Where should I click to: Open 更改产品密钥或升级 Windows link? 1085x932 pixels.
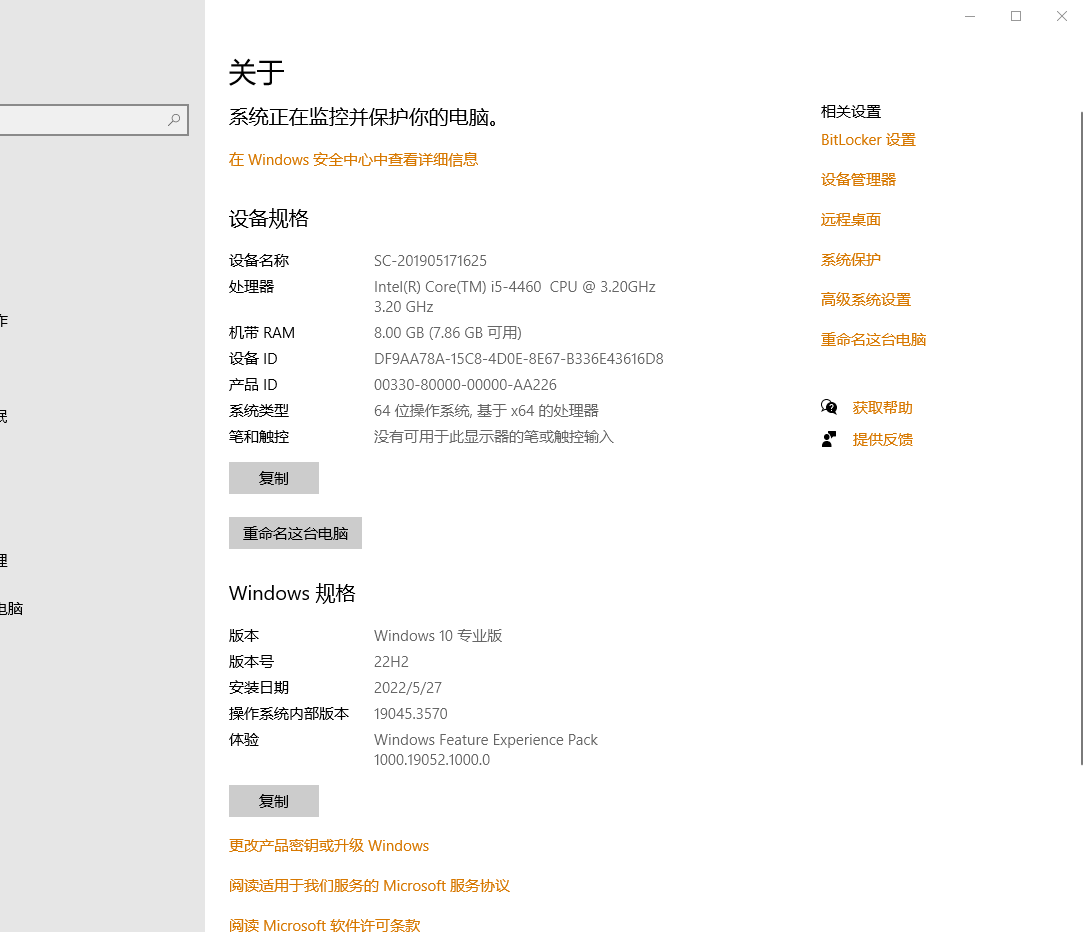[x=329, y=846]
